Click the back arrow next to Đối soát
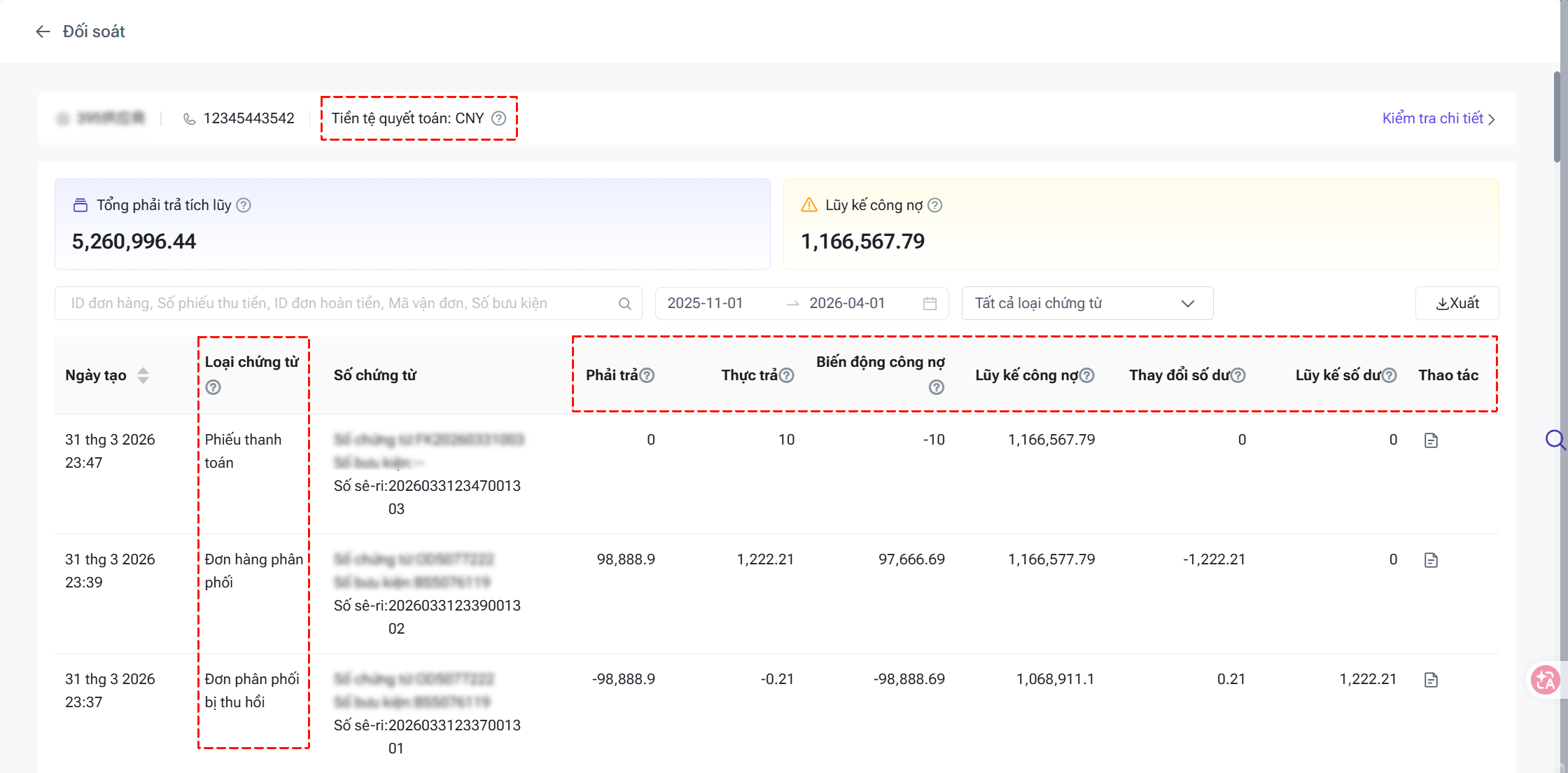 coord(43,32)
